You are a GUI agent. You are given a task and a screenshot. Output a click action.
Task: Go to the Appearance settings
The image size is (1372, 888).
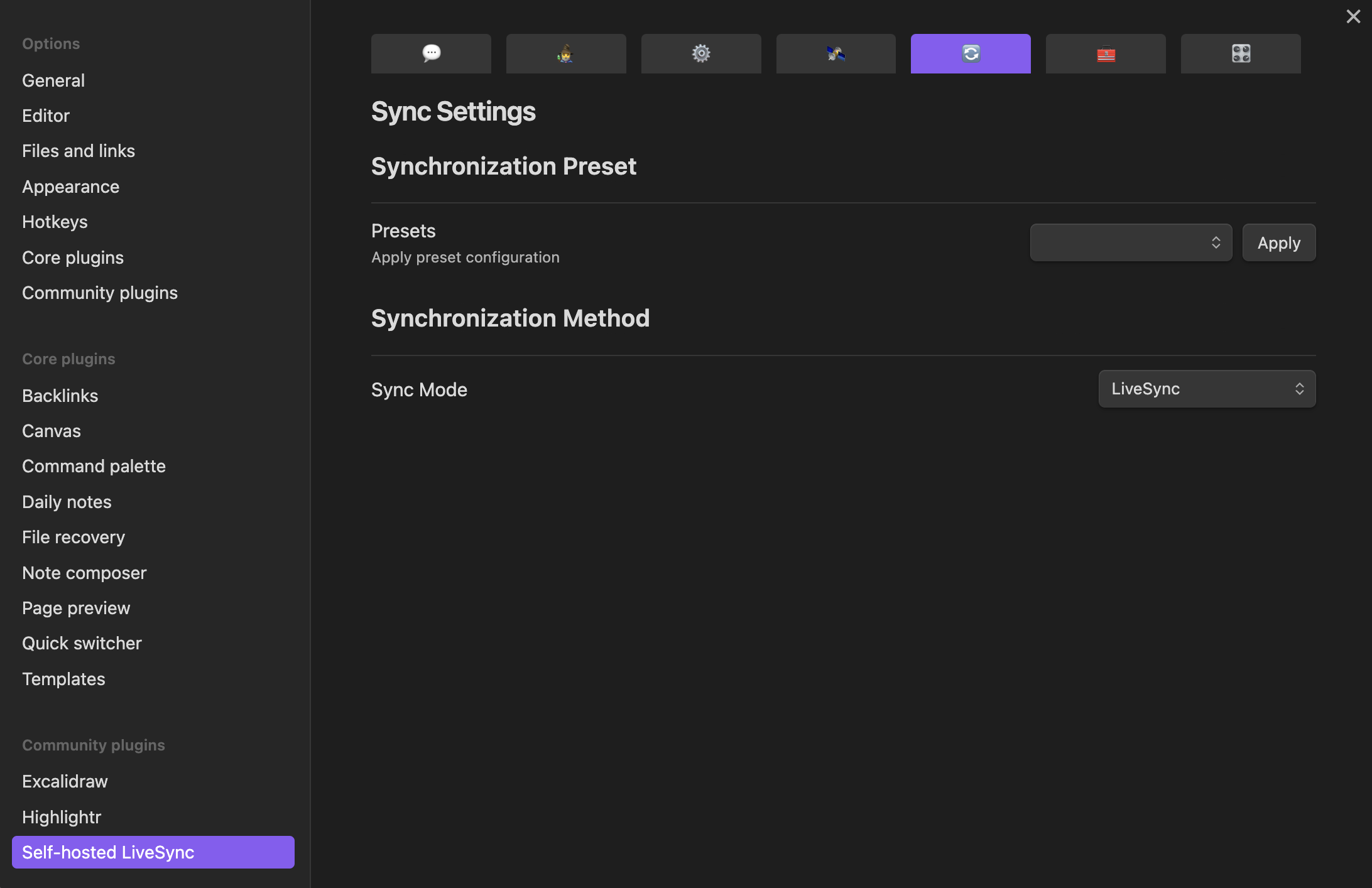[70, 187]
